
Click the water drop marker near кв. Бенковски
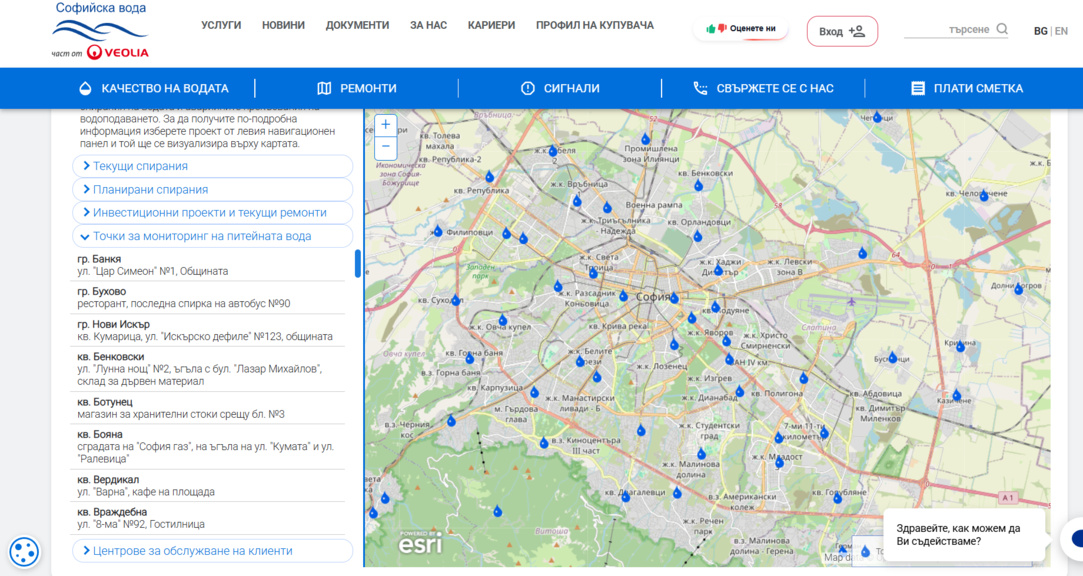698,186
